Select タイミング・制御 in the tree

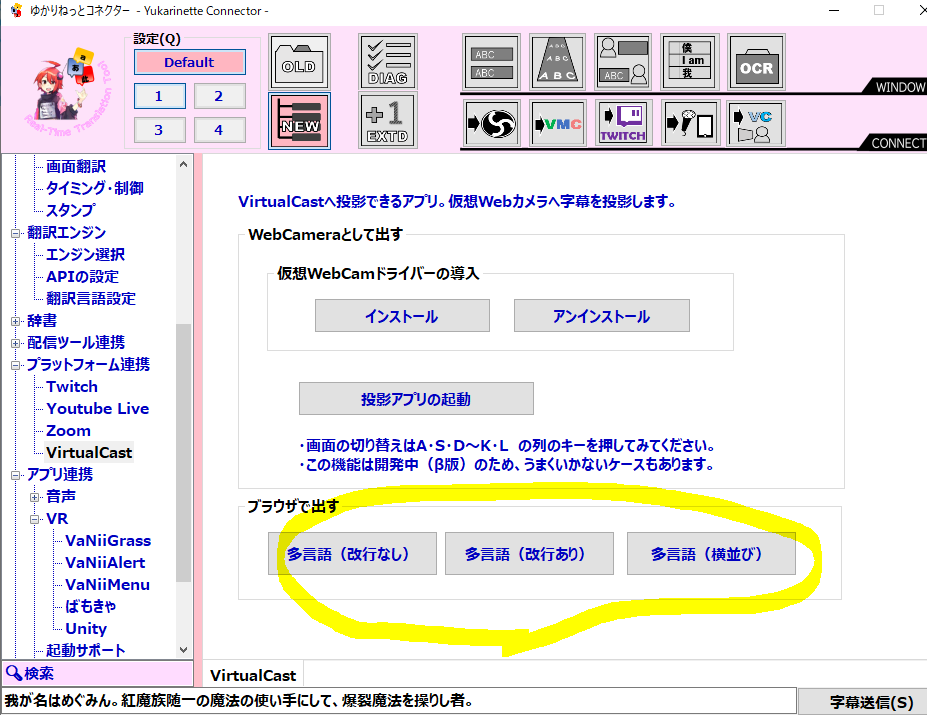pyautogui.click(x=95, y=189)
